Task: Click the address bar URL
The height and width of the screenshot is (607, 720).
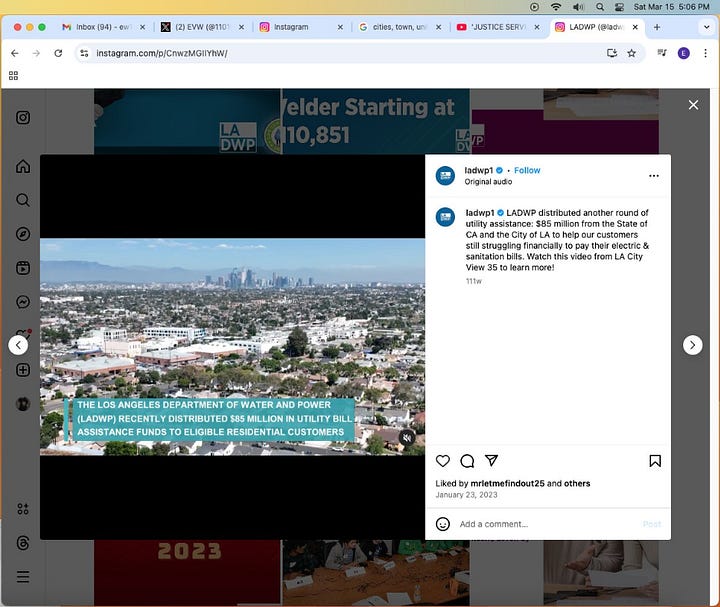Action: (x=162, y=53)
